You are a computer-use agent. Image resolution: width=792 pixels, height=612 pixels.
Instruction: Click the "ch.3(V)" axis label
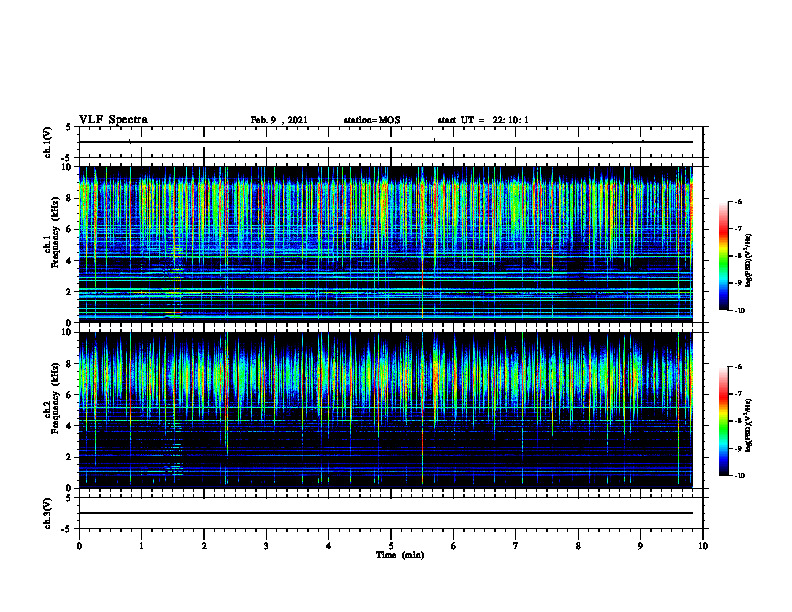pos(47,513)
